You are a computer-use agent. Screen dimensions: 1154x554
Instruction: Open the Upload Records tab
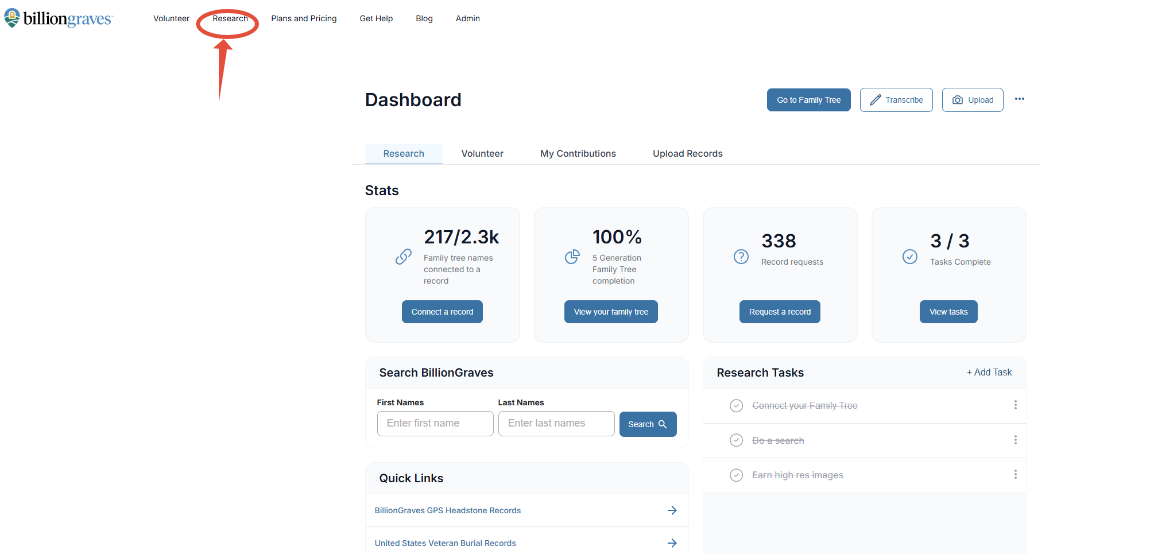tap(687, 154)
